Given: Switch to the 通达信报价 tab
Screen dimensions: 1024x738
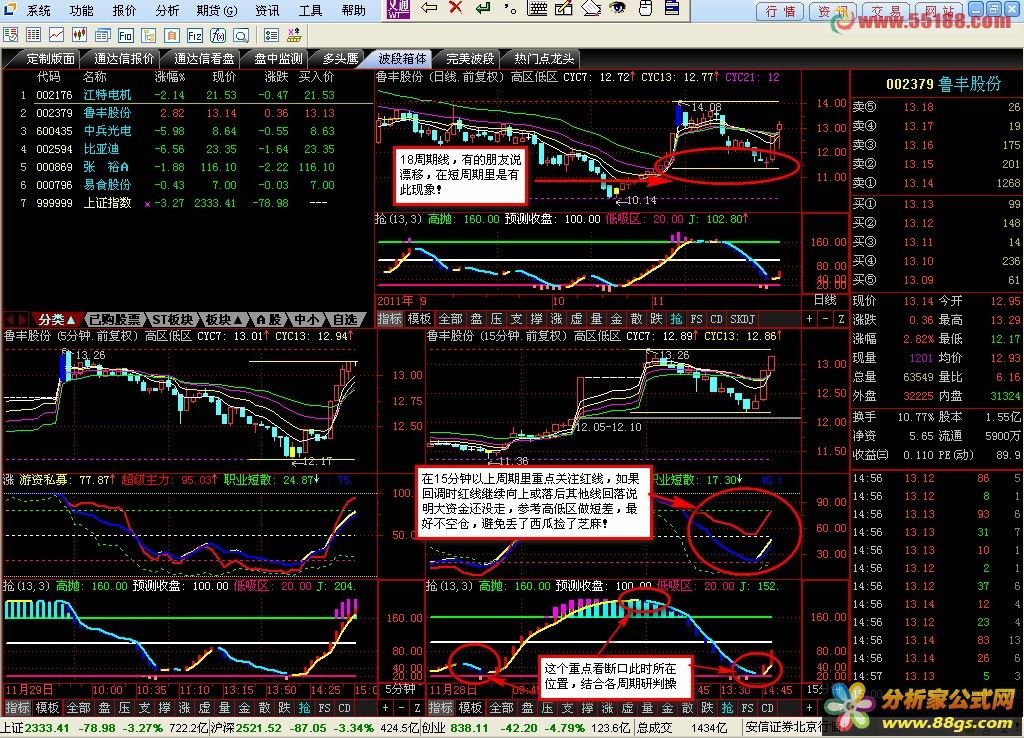Looking at the screenshot, I should coord(124,59).
